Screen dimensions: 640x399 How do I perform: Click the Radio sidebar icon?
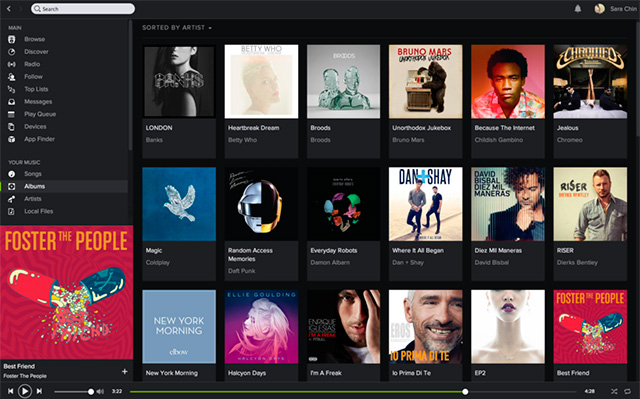pos(11,64)
